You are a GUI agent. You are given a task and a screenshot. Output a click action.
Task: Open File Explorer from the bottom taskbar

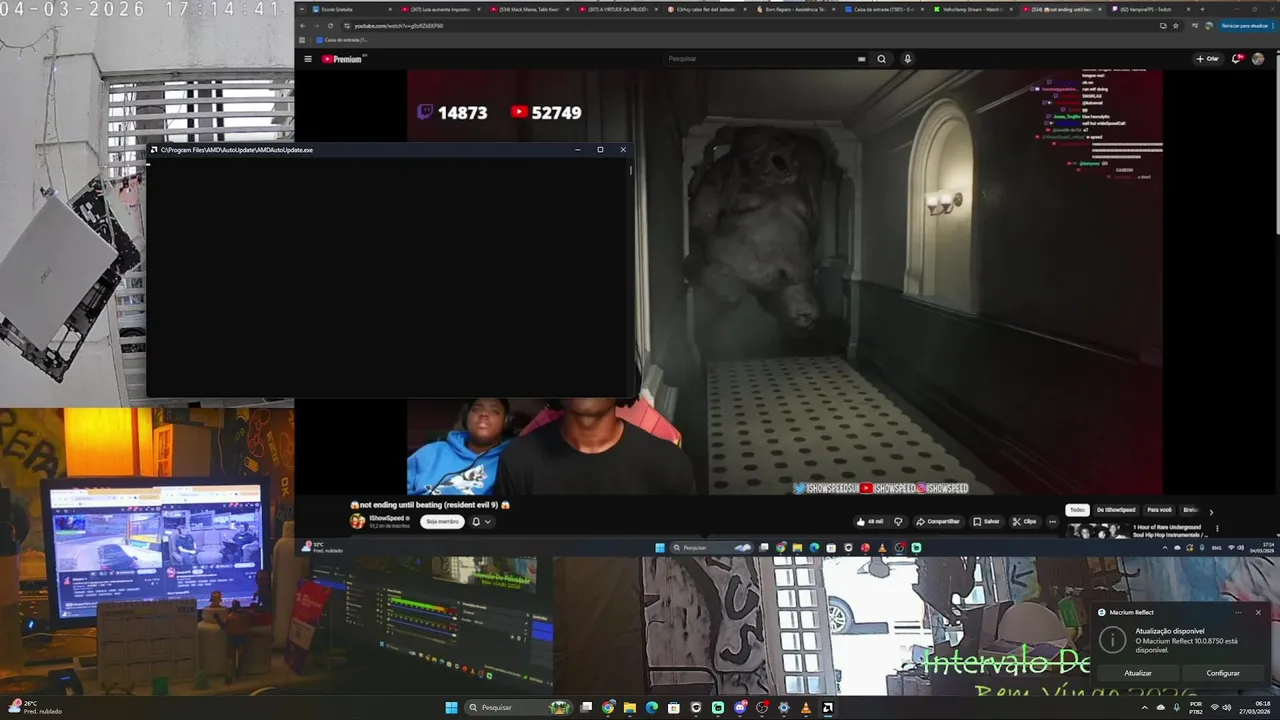tap(630, 708)
